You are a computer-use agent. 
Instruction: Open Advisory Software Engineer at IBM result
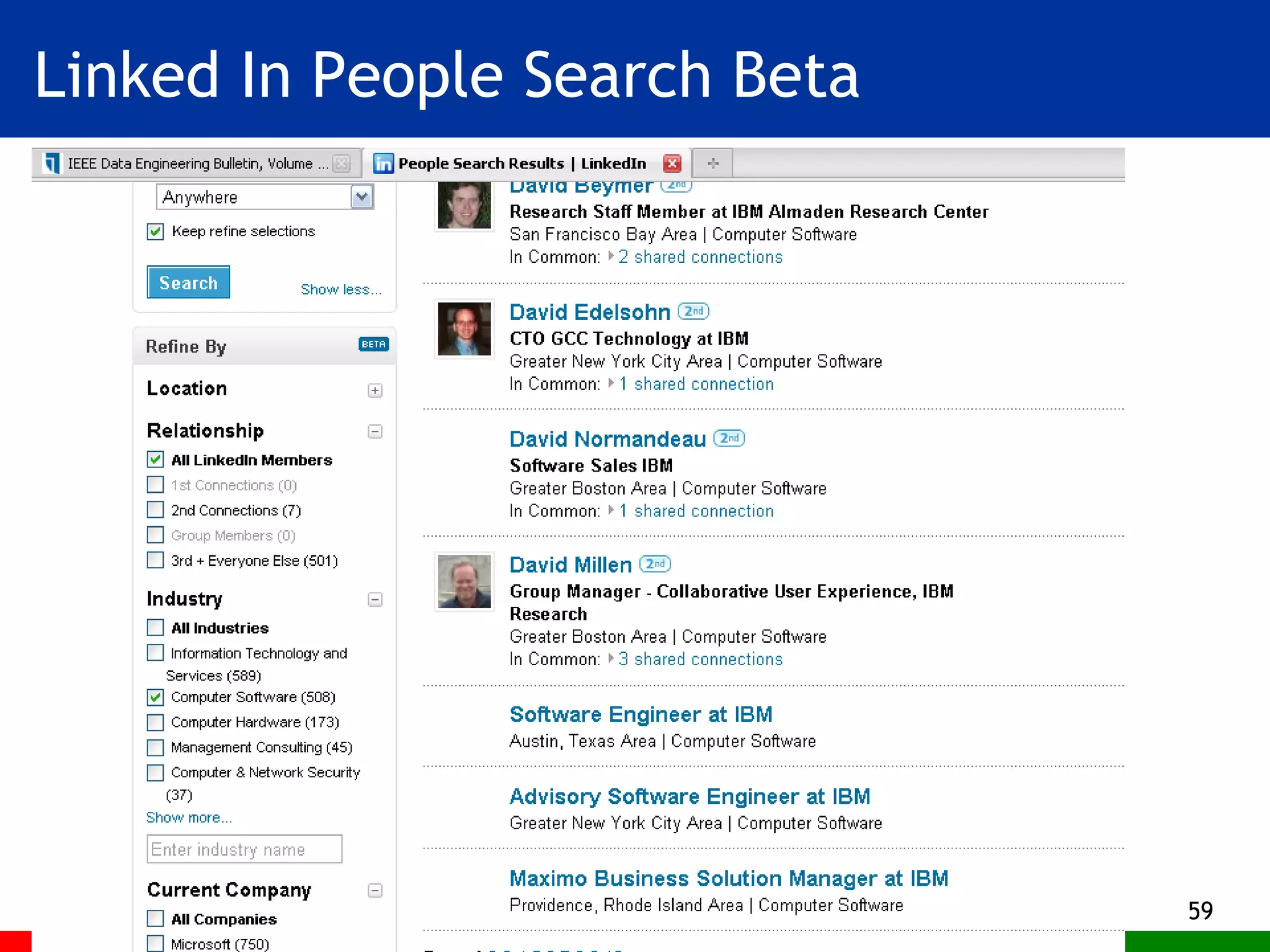[x=690, y=797]
